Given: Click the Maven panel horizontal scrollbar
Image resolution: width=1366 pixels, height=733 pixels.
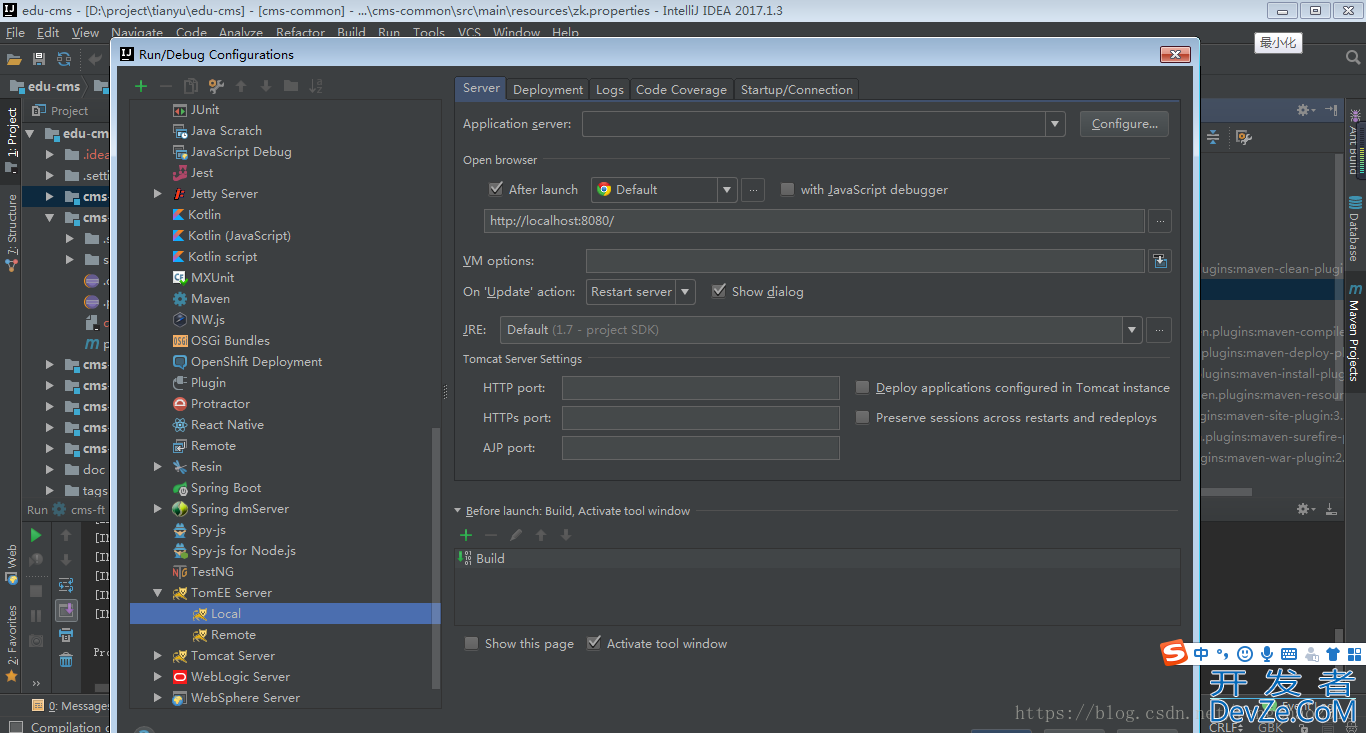Looking at the screenshot, I should (x=1225, y=491).
